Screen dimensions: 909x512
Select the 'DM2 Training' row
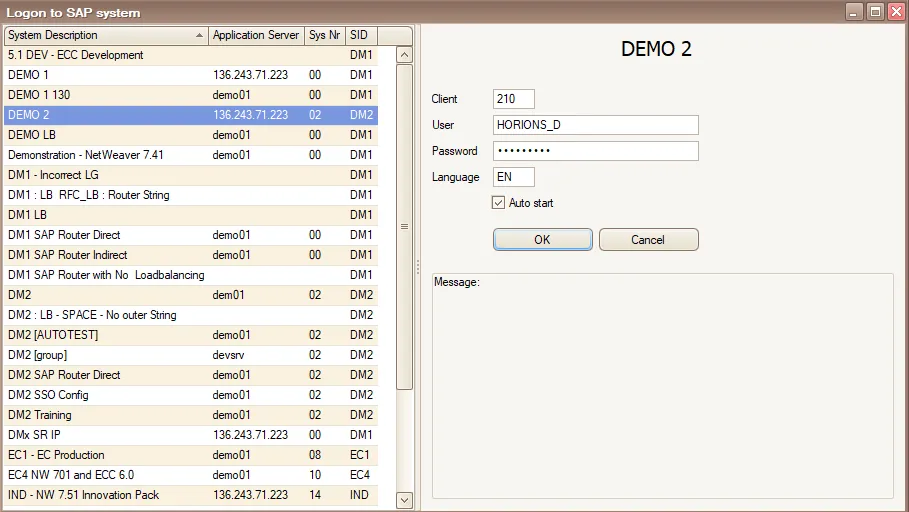[191, 415]
